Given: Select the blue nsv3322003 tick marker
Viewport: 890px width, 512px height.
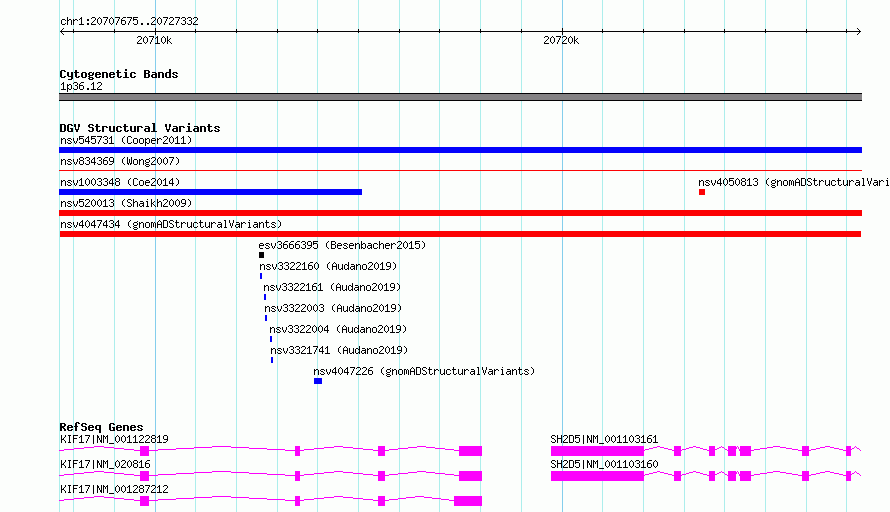Looking at the screenshot, I should [266, 318].
